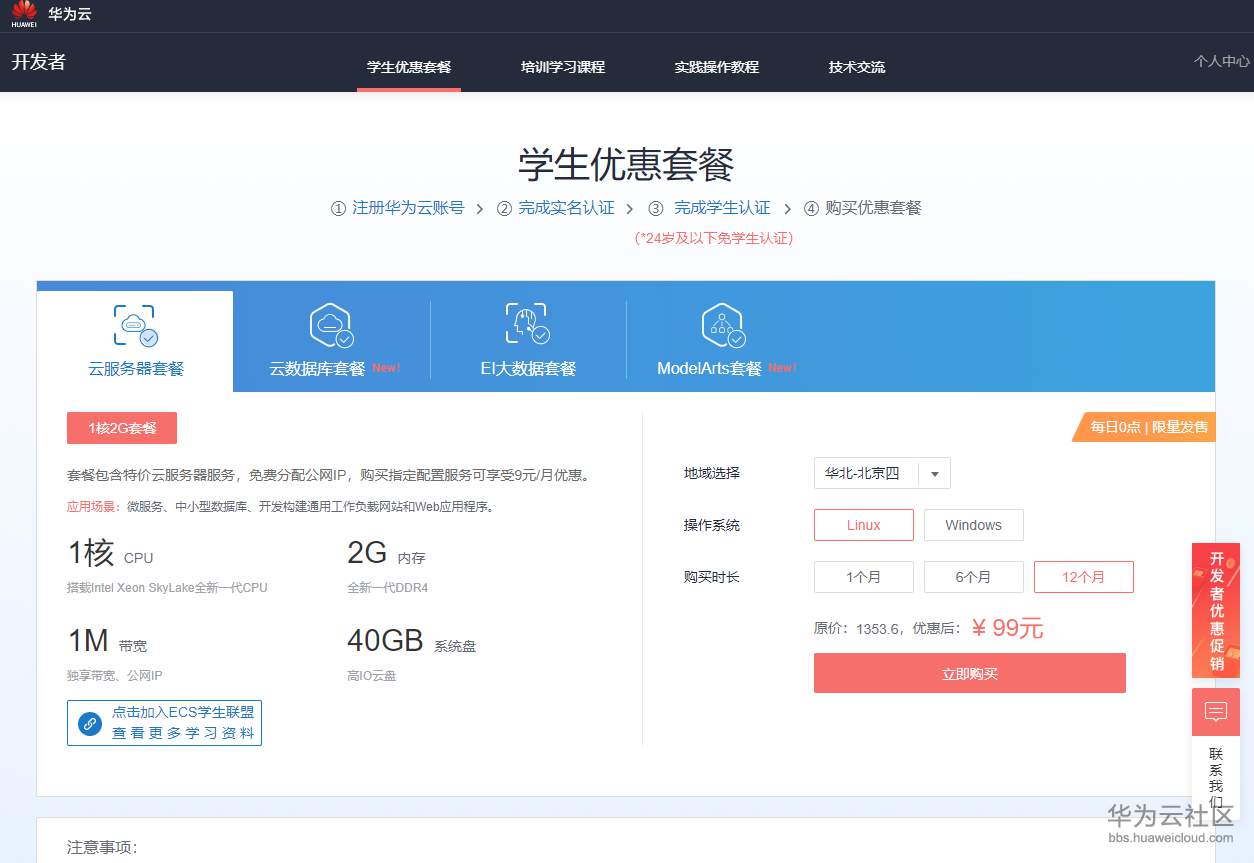Select 6个月 purchase duration
Screen dimensions: 1254x863
coord(974,577)
